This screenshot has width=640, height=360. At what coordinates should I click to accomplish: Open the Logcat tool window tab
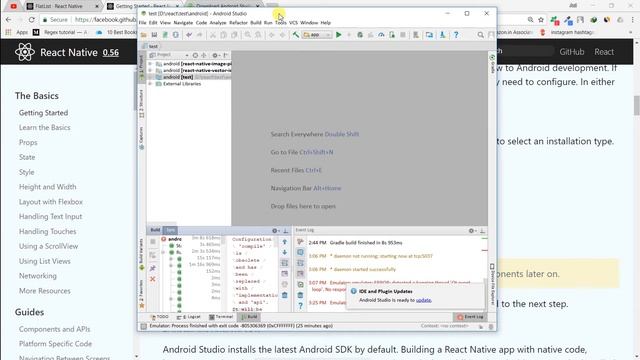(x=189, y=317)
